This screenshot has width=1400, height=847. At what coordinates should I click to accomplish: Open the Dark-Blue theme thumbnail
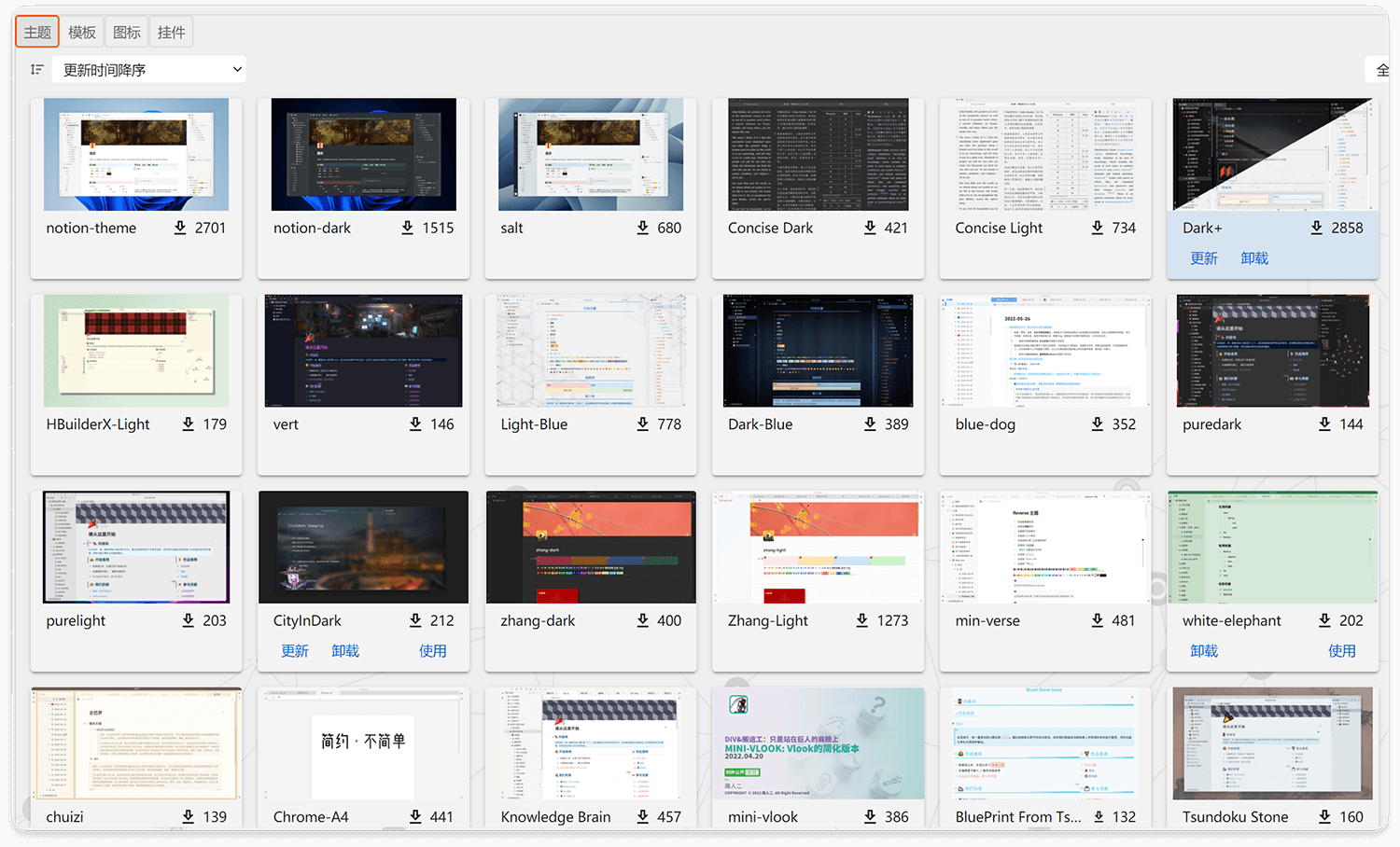pos(818,351)
